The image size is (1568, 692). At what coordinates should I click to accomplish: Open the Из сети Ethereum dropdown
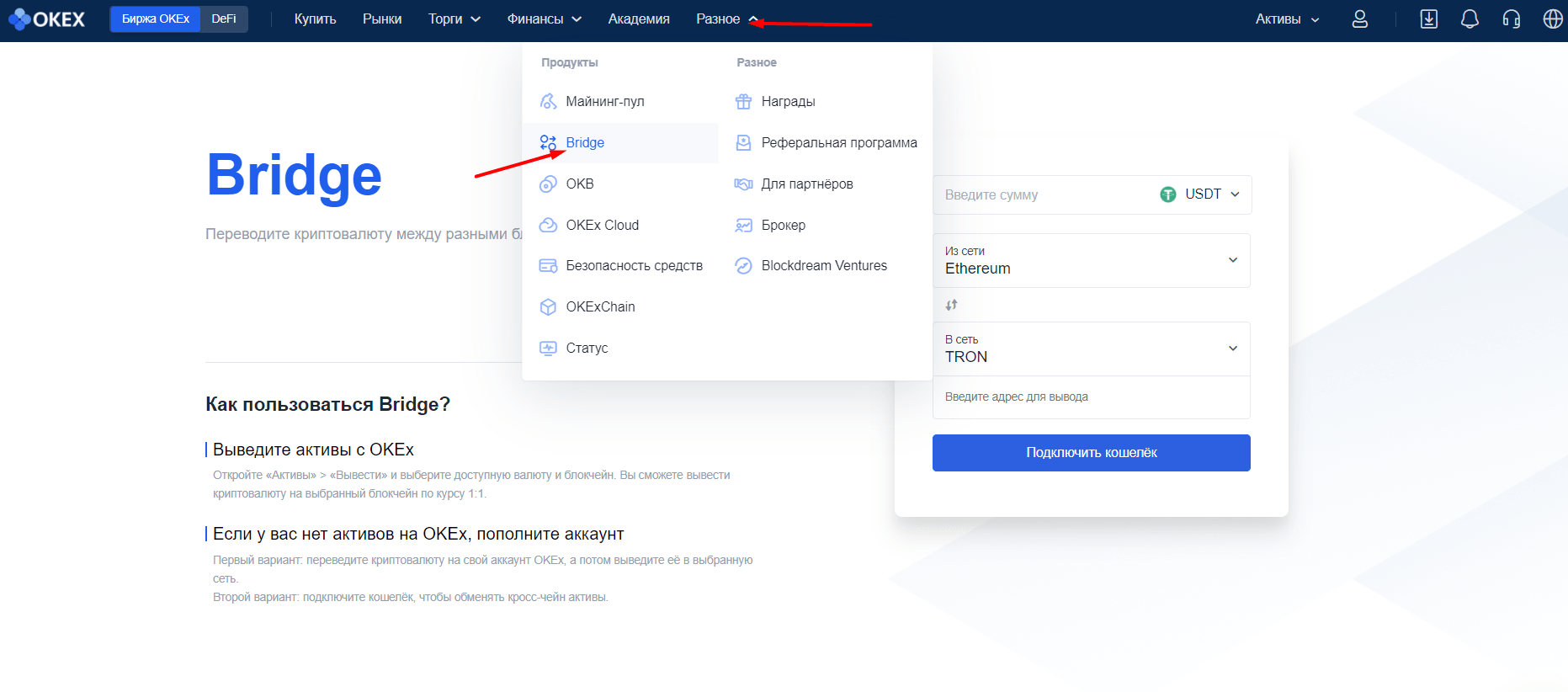[x=1091, y=260]
